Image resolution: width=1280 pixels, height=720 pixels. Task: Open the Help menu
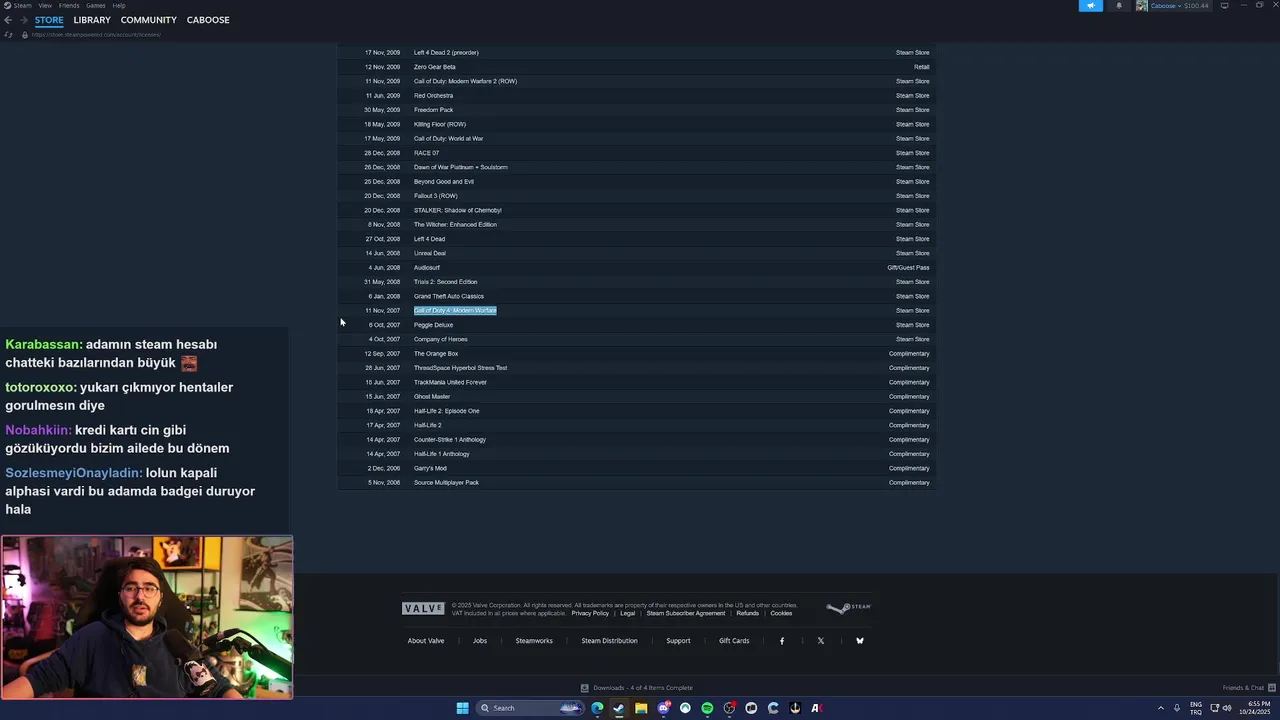119,6
